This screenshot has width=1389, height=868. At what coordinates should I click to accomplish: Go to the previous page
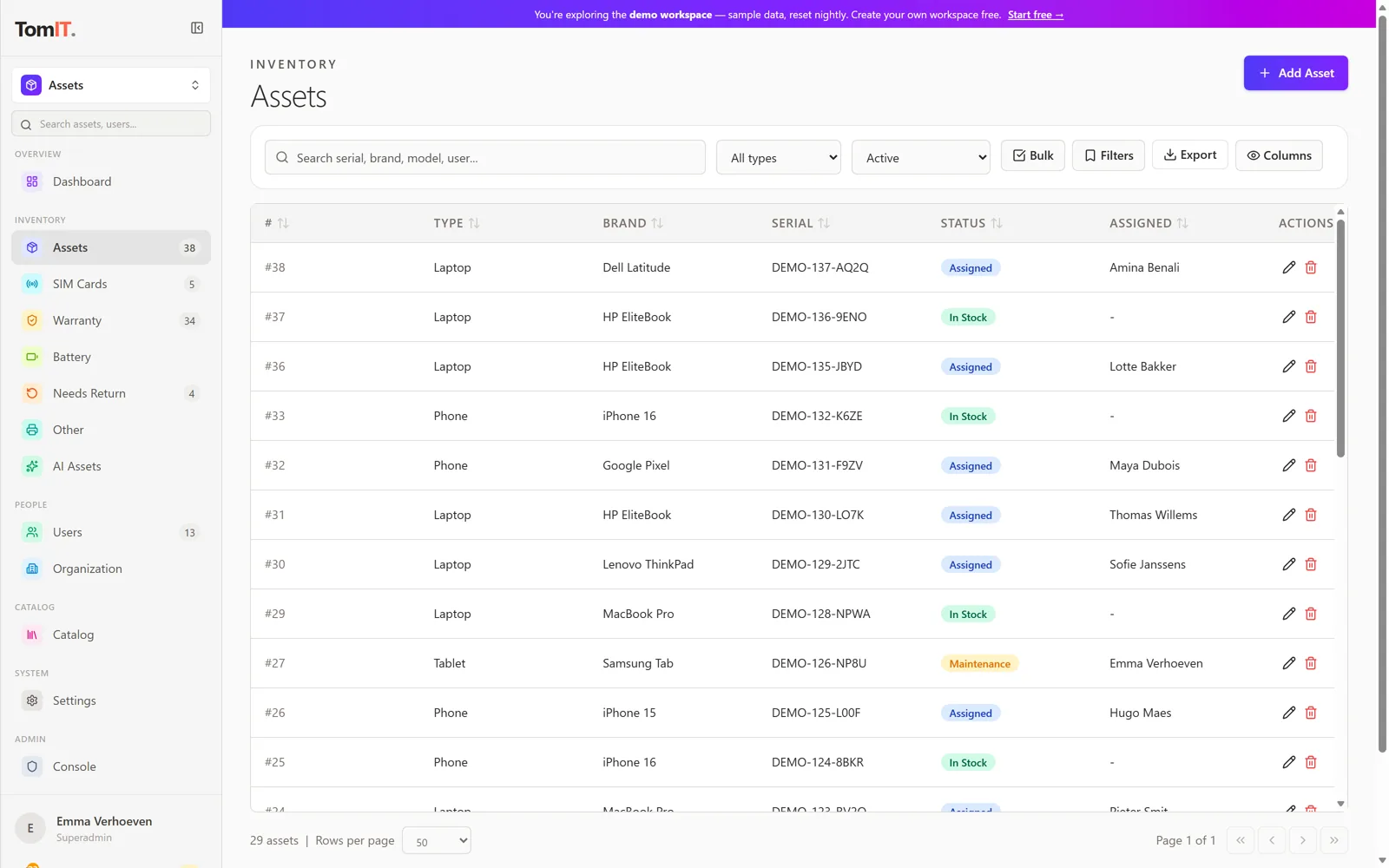pos(1272,840)
